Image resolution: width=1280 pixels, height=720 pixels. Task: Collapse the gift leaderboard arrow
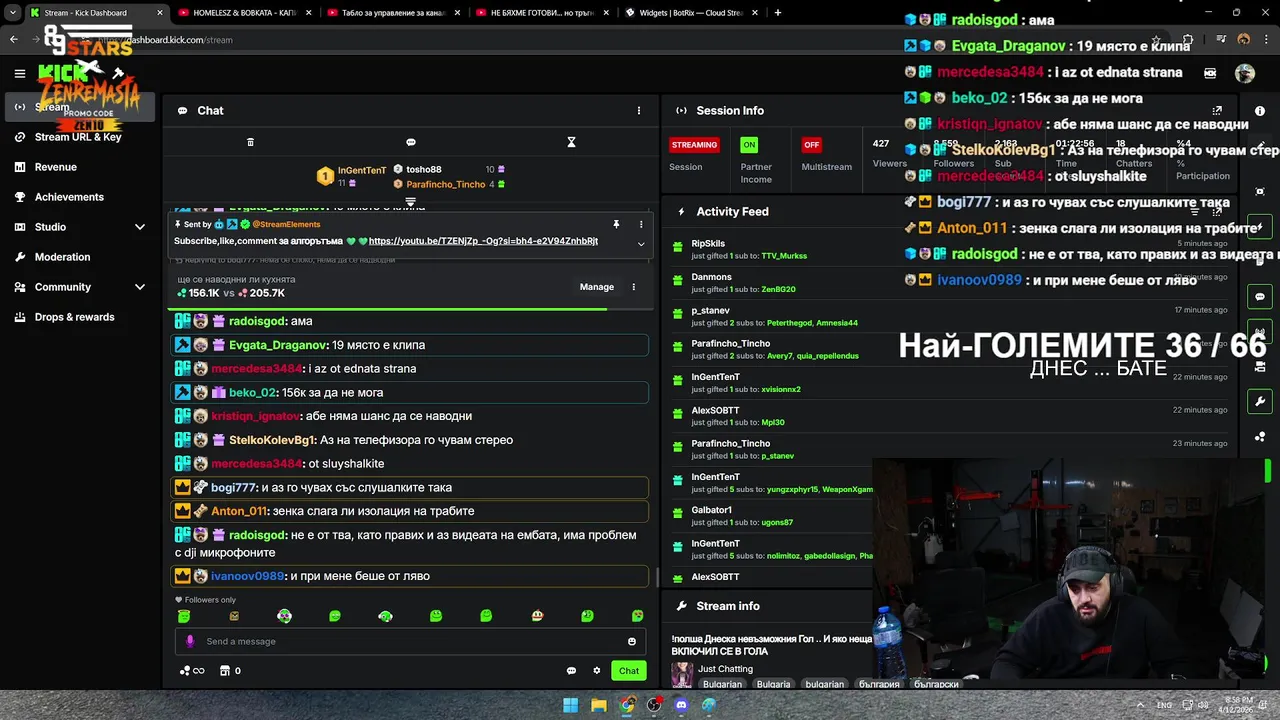point(410,202)
